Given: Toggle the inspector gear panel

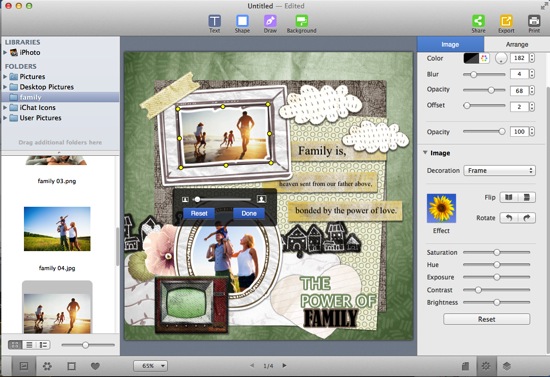Looking at the screenshot, I should point(486,366).
